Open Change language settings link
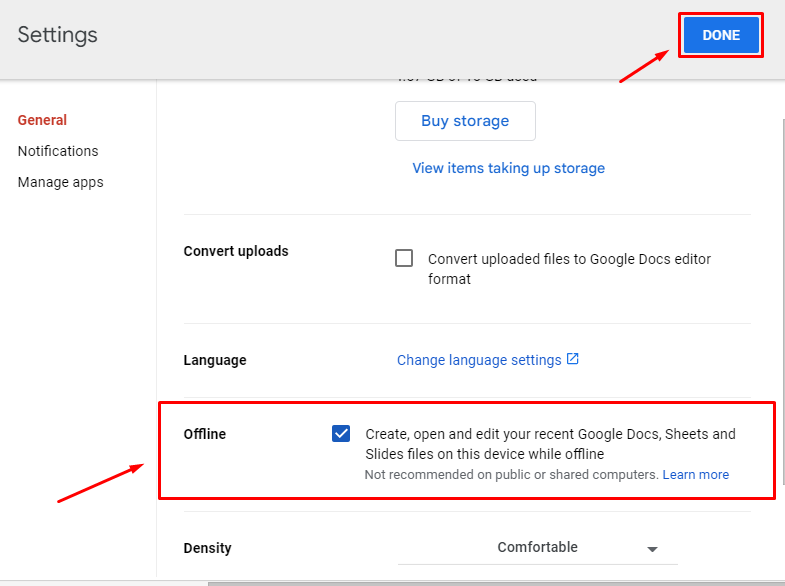Image resolution: width=785 pixels, height=586 pixels. [479, 360]
